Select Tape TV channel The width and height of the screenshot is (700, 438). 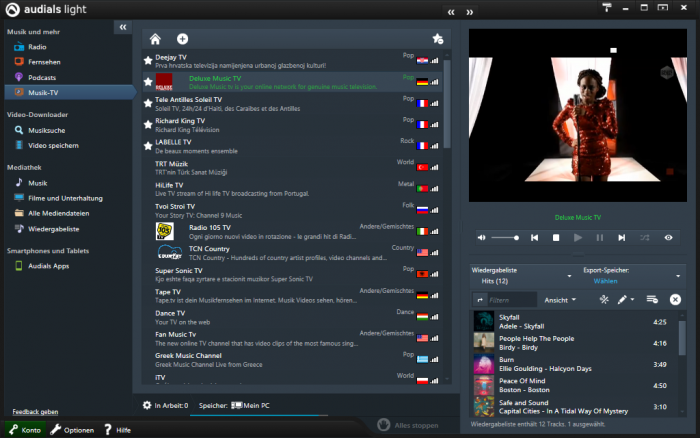(x=292, y=296)
